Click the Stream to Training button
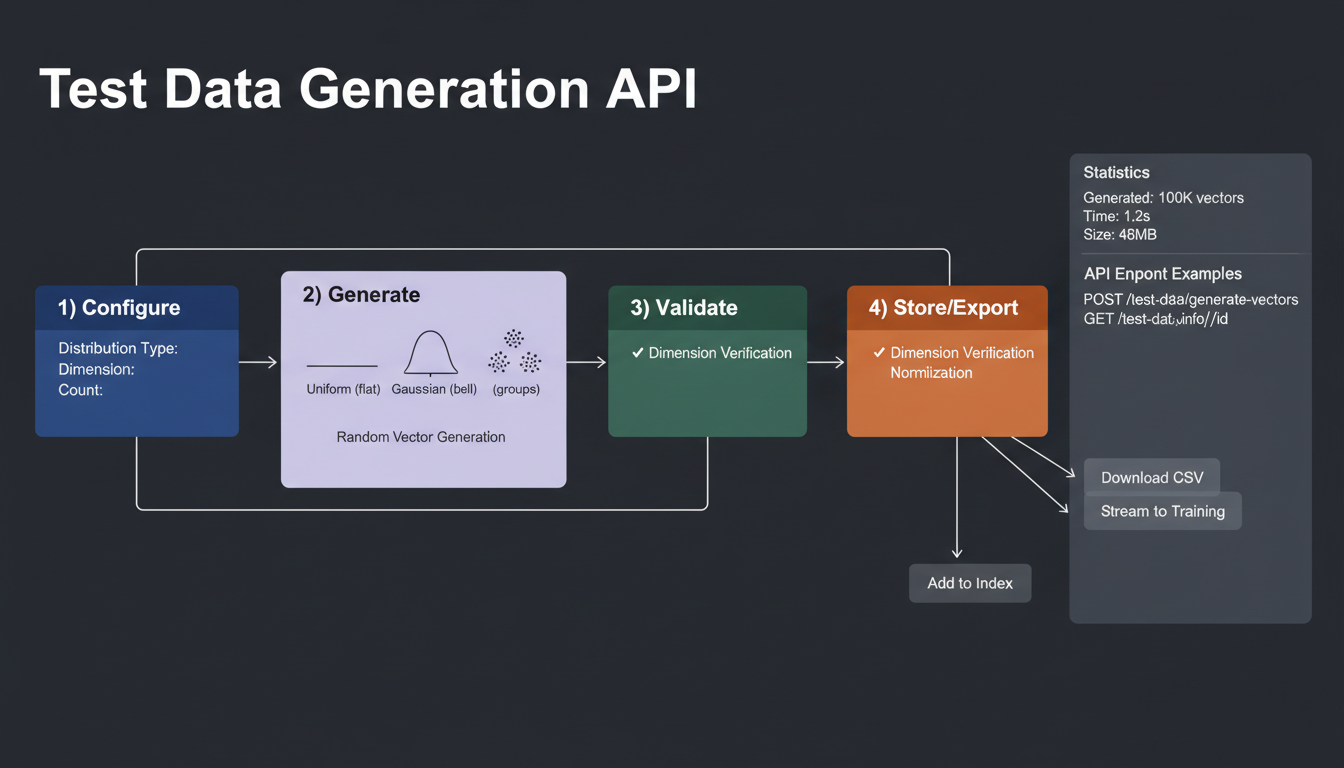The height and width of the screenshot is (768, 1344). [x=1162, y=511]
